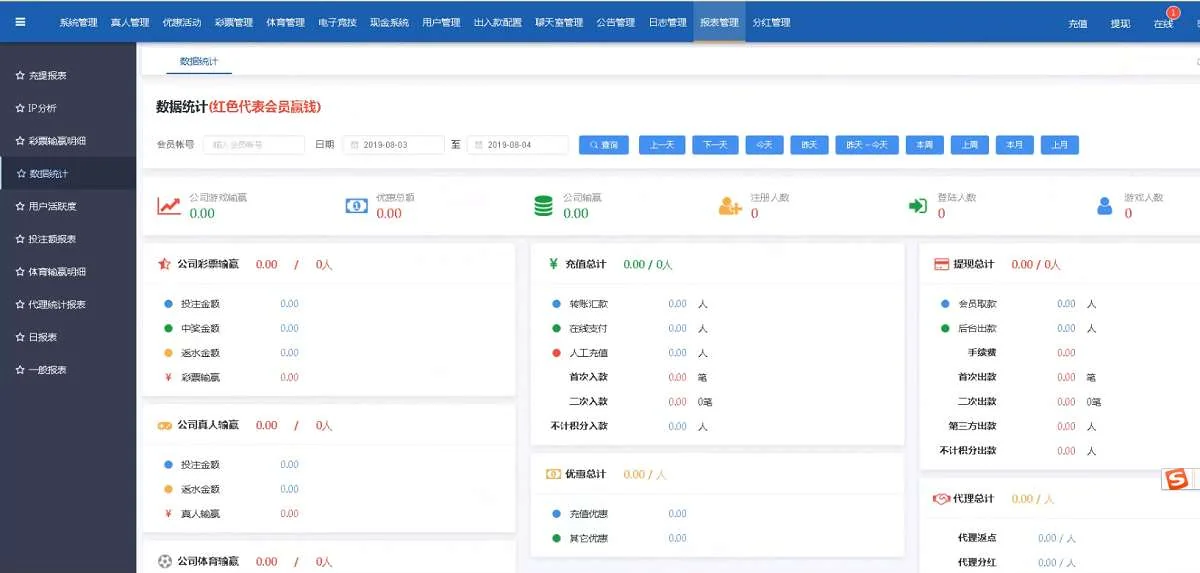Select 充提报表 in the sidebar
Viewport: 1200px width, 573px height.
48,76
